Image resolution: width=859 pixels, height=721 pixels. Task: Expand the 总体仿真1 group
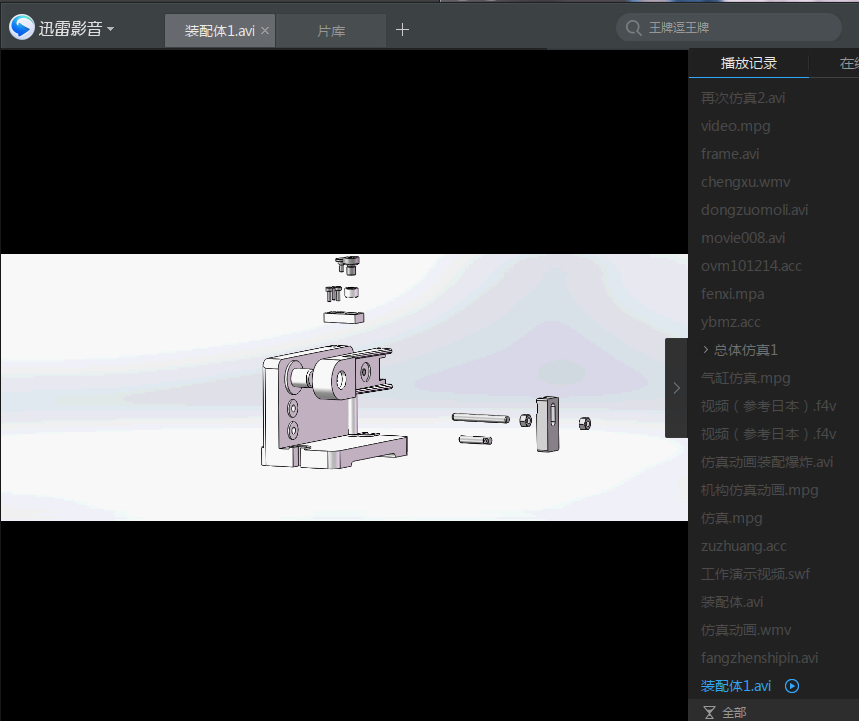(706, 350)
